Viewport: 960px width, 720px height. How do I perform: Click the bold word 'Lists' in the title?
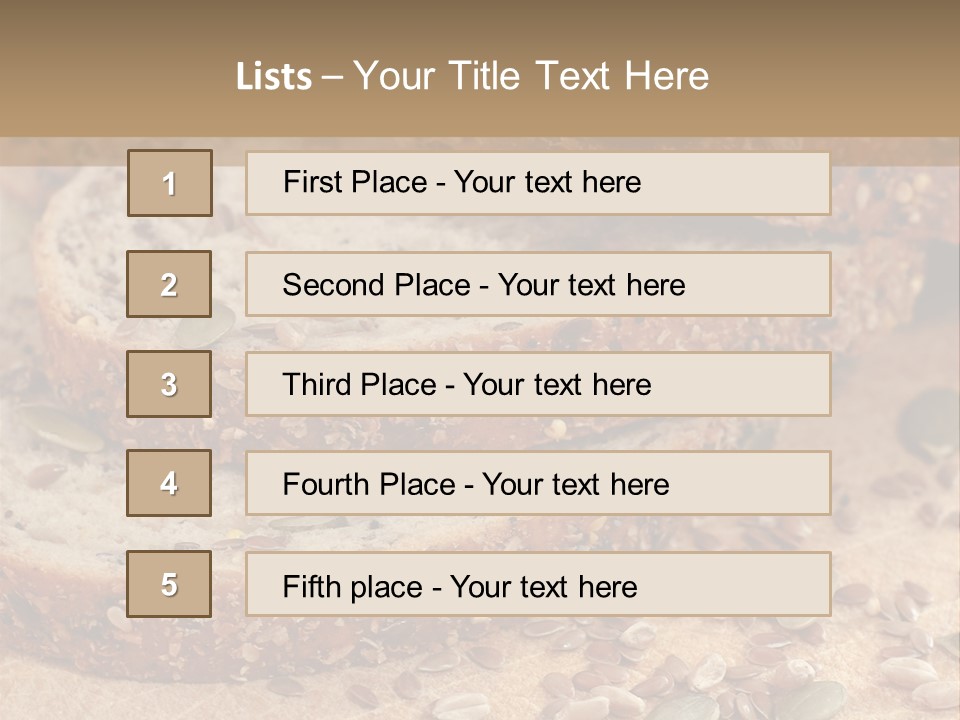pos(274,77)
